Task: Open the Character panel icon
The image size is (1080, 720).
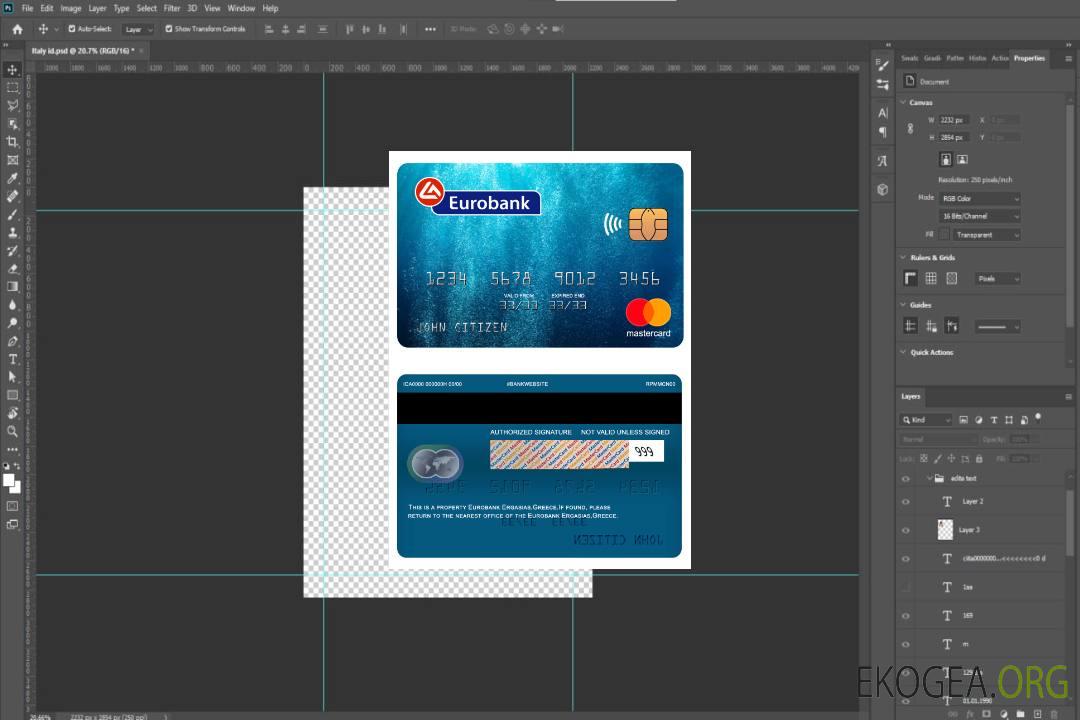Action: (x=883, y=113)
